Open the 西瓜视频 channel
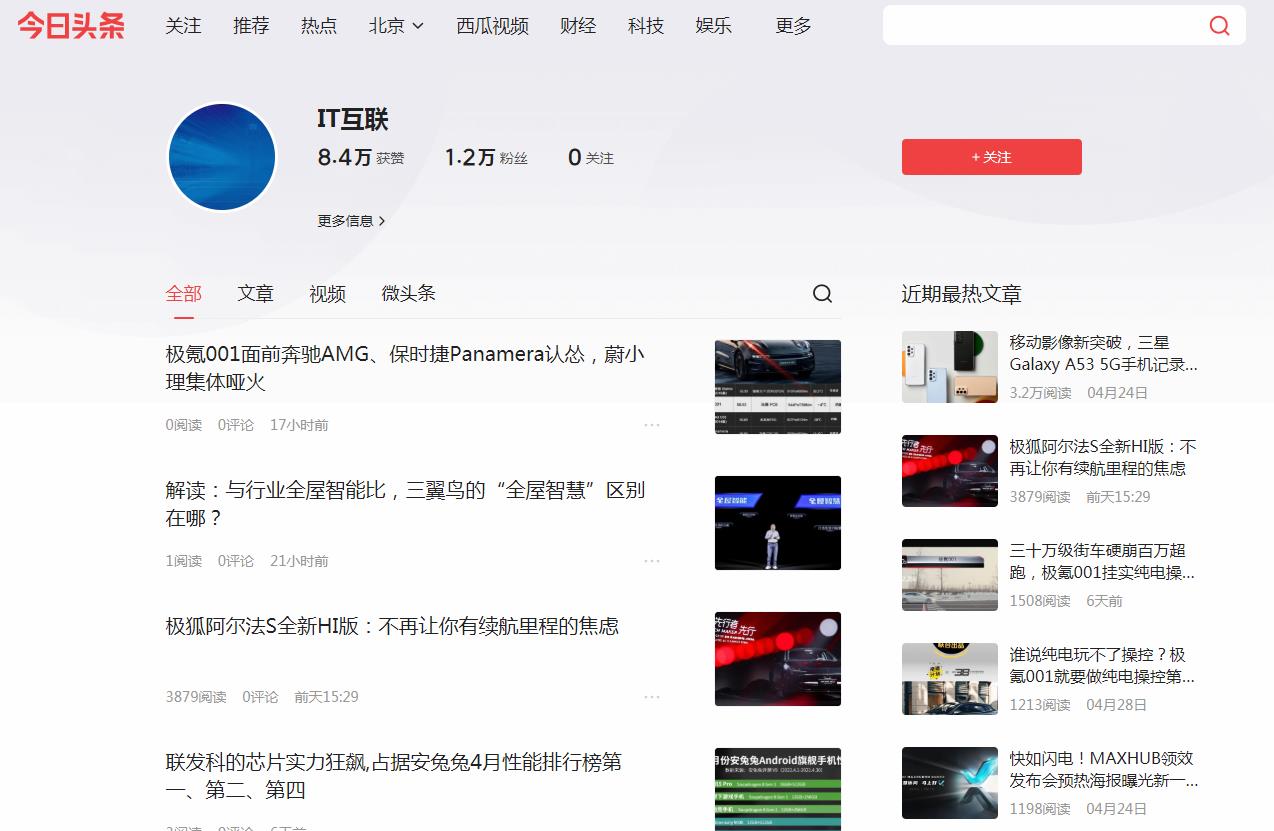The image size is (1274, 831). pyautogui.click(x=493, y=26)
